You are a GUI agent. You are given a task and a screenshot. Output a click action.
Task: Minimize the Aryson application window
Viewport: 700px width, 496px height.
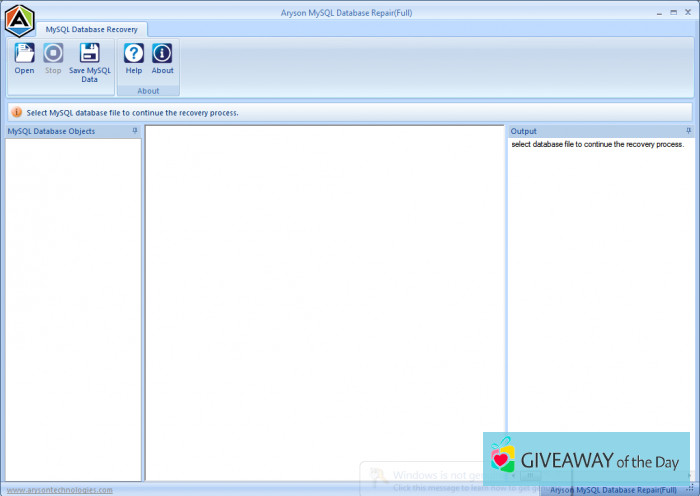[x=661, y=11]
